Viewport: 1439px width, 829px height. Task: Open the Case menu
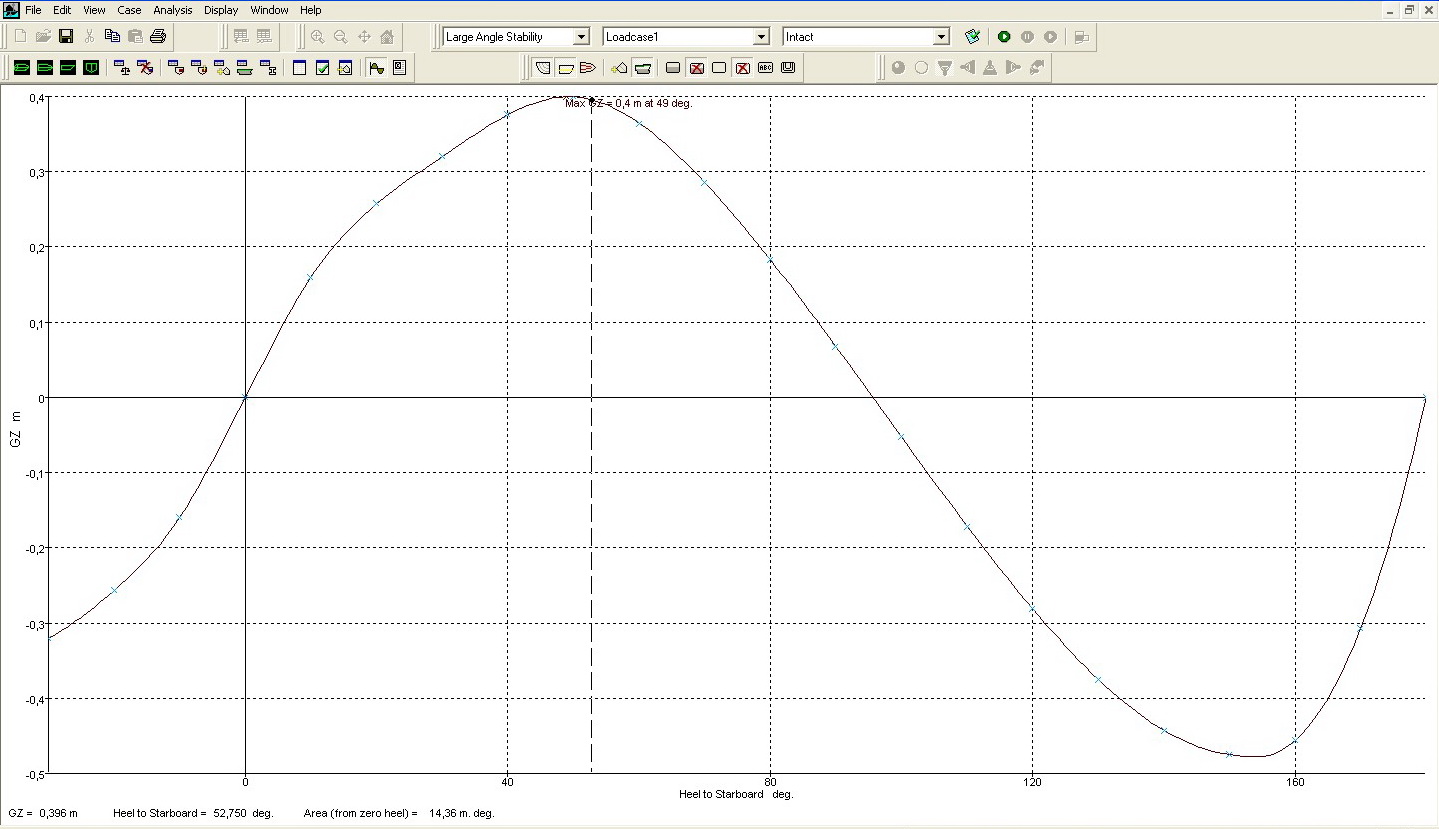[129, 10]
